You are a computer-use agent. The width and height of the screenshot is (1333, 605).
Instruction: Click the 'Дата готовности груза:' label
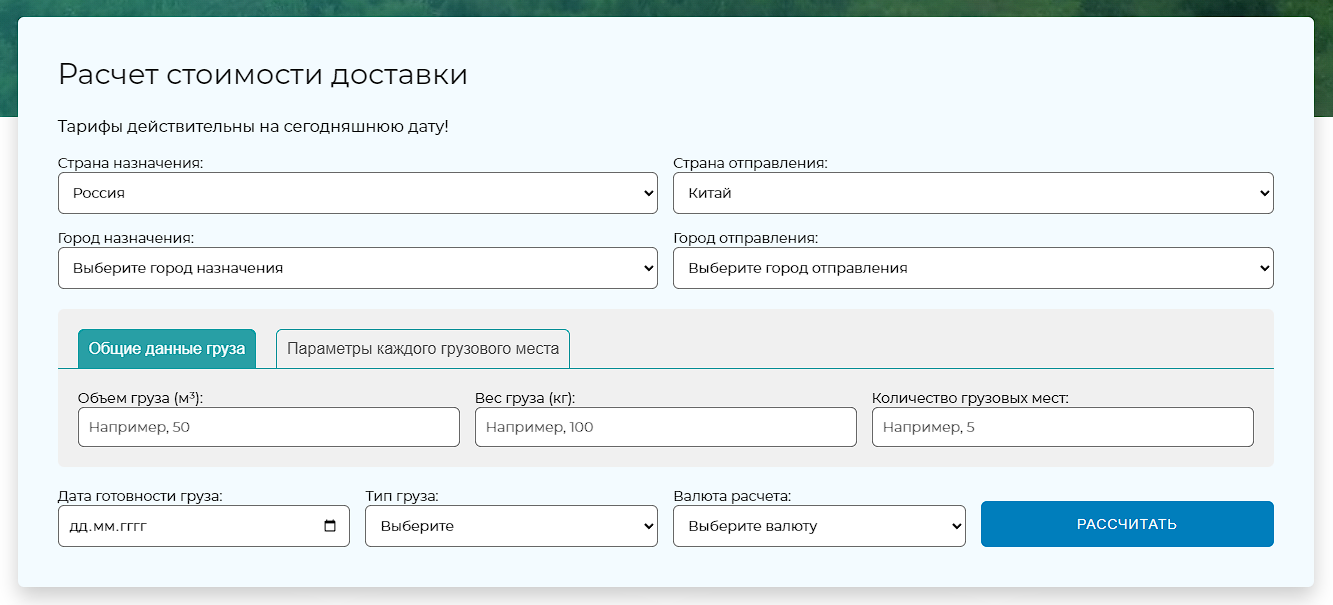click(140, 496)
